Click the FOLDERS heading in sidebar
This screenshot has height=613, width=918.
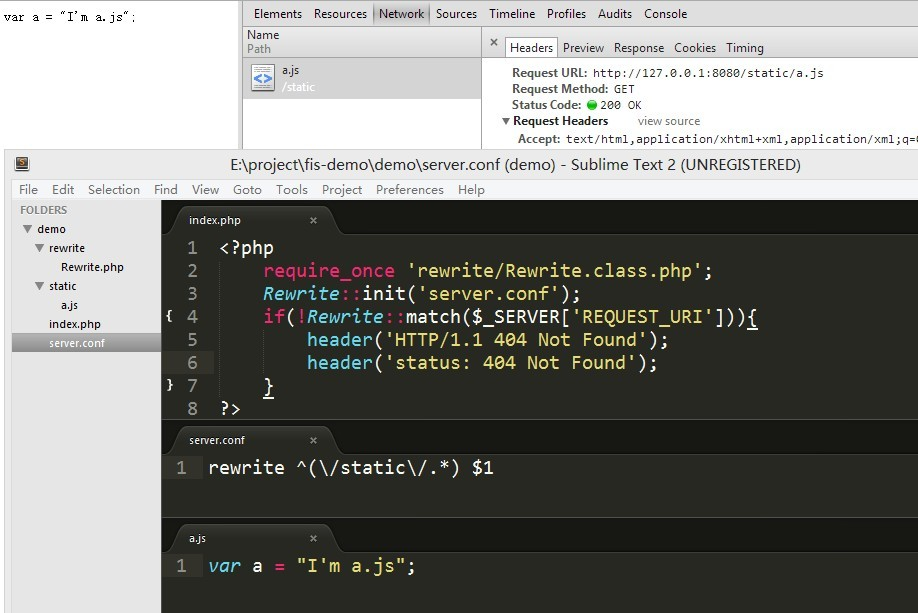coord(43,210)
